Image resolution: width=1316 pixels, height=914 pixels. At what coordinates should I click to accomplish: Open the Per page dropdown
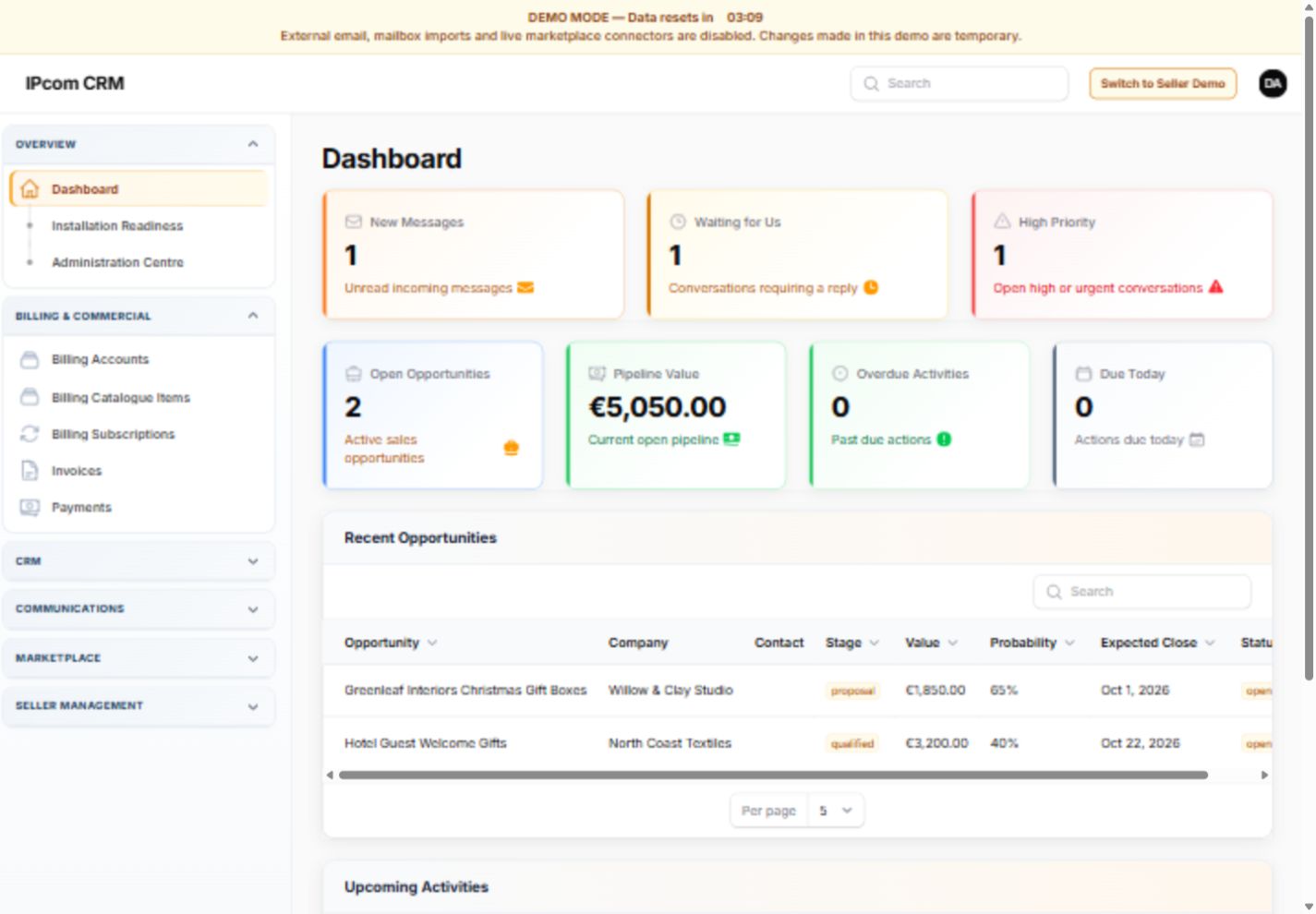click(x=836, y=811)
